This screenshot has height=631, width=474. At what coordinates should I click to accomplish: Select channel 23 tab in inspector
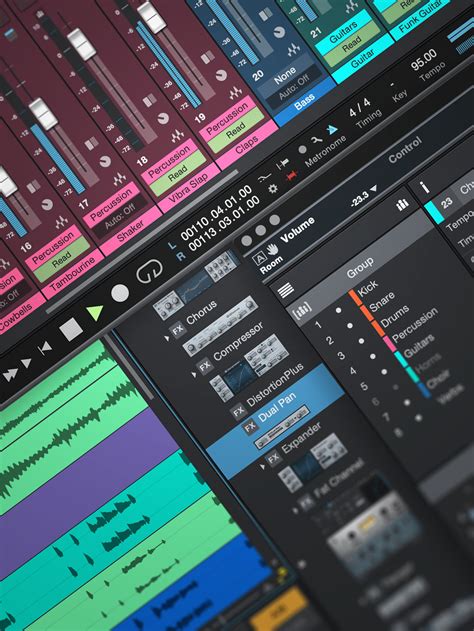point(446,202)
